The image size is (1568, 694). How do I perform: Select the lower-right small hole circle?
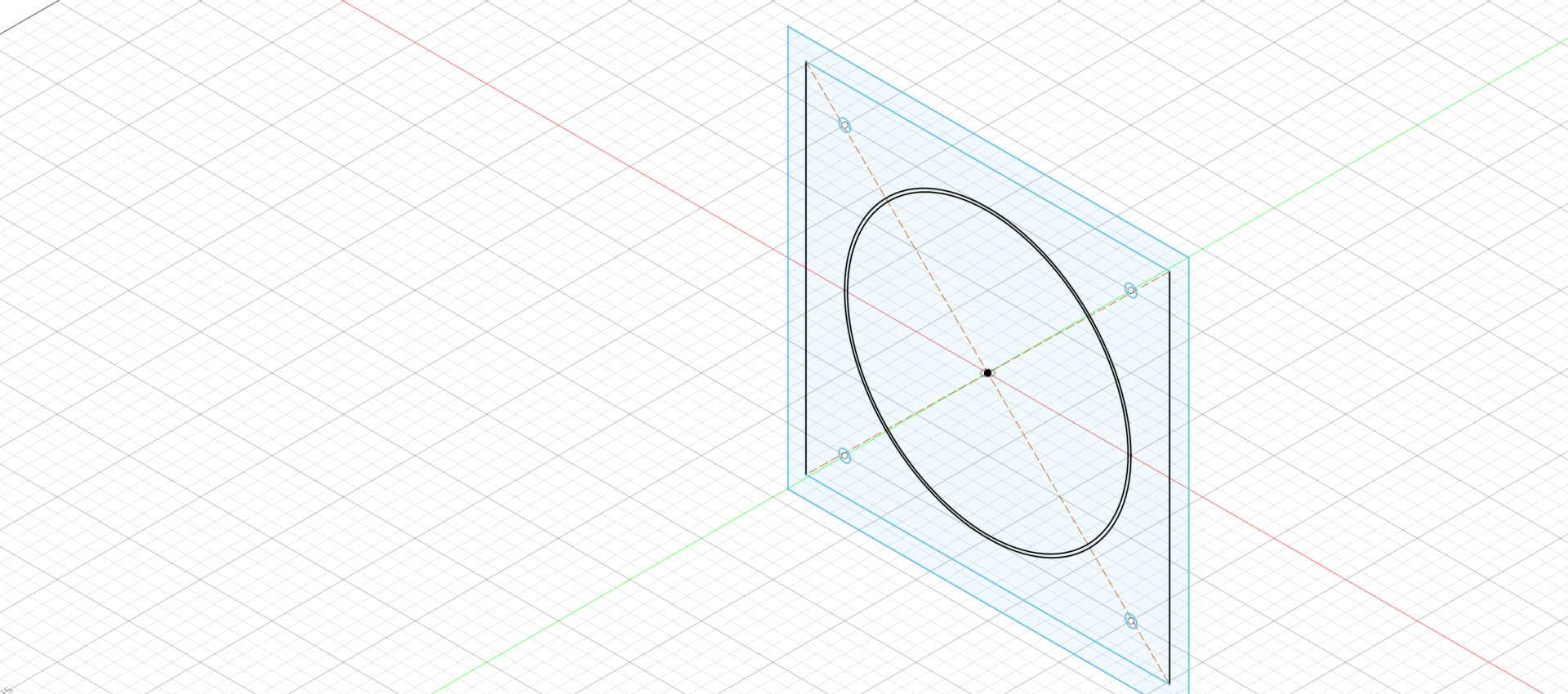click(x=1130, y=621)
